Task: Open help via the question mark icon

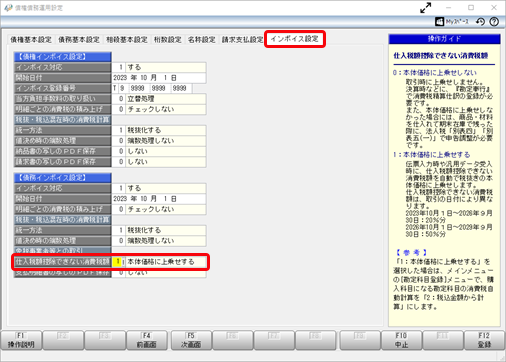Action: tap(494, 22)
